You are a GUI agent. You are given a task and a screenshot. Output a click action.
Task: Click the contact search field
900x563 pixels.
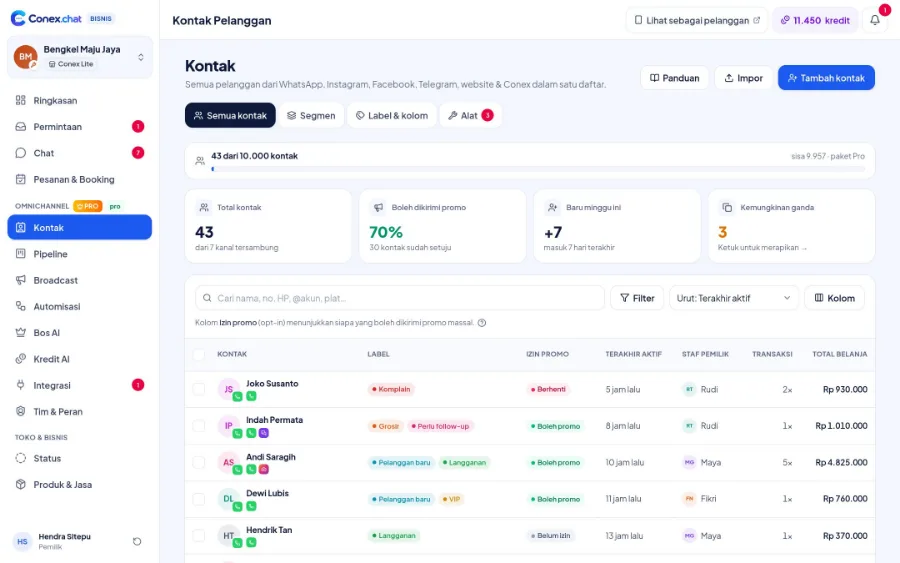coord(400,298)
